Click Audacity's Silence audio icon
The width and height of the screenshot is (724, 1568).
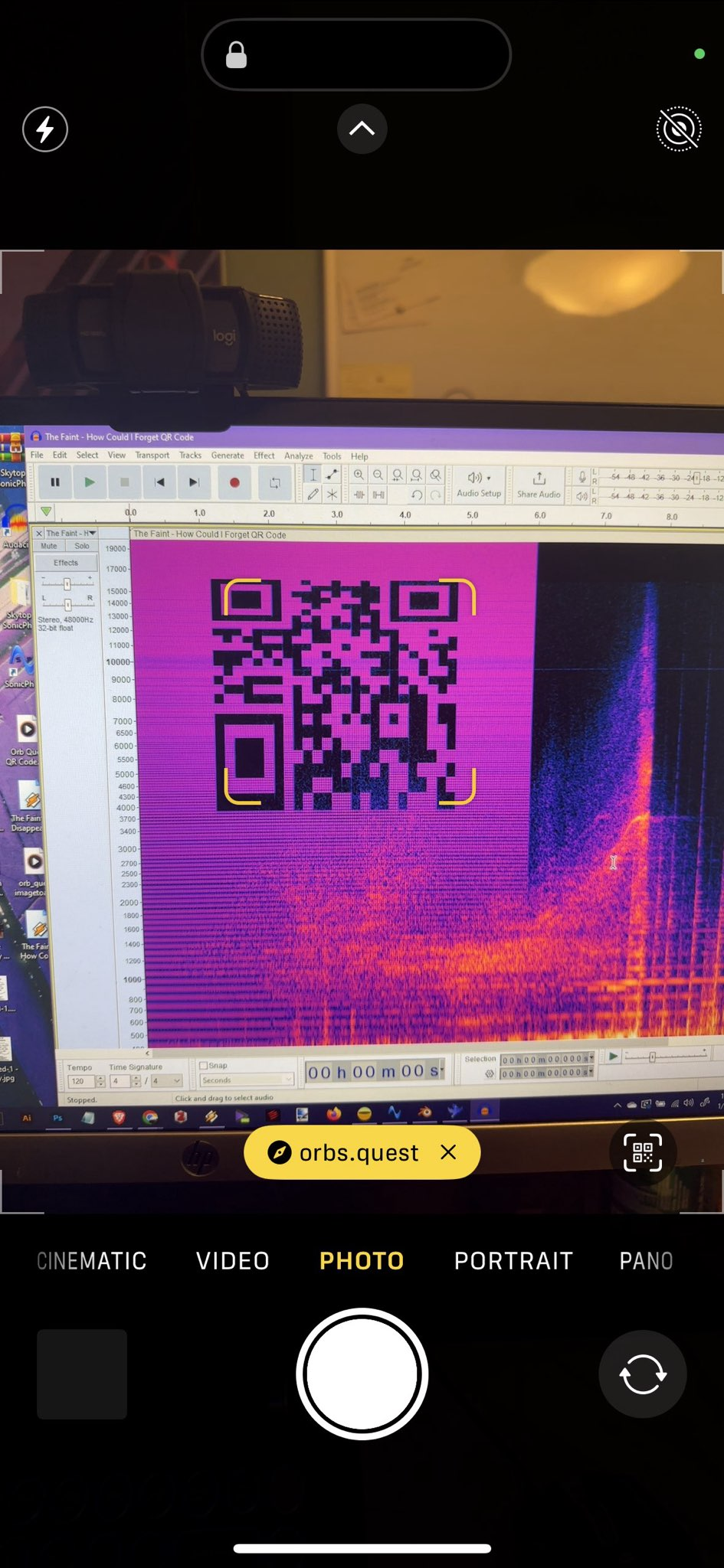coord(378,495)
